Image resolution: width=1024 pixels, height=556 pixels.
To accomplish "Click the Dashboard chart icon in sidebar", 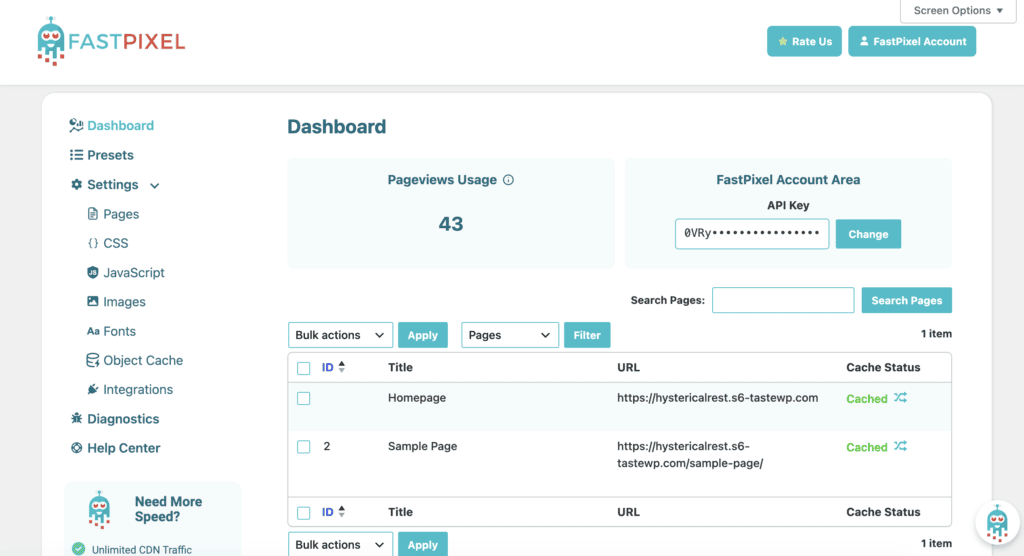I will [76, 125].
